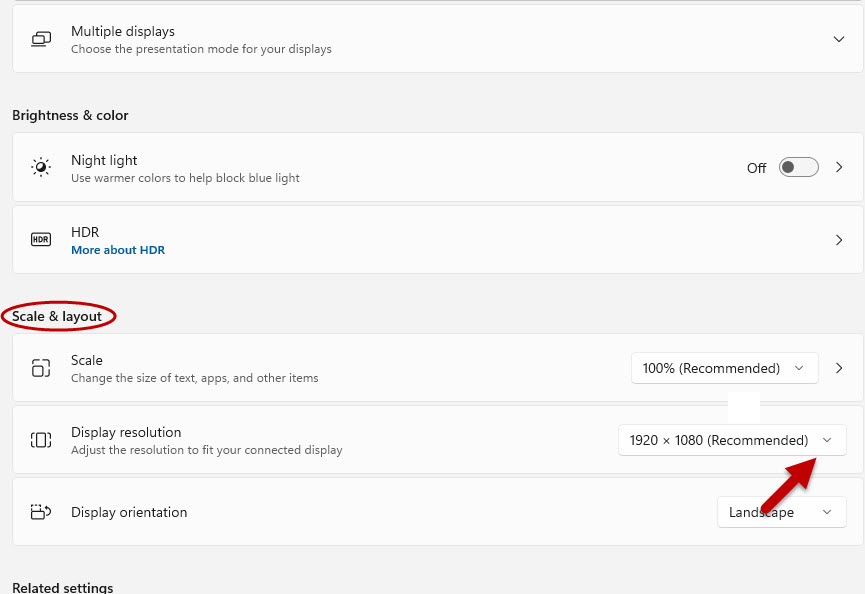Click the Scale icon
This screenshot has width=865, height=594.
click(x=41, y=368)
